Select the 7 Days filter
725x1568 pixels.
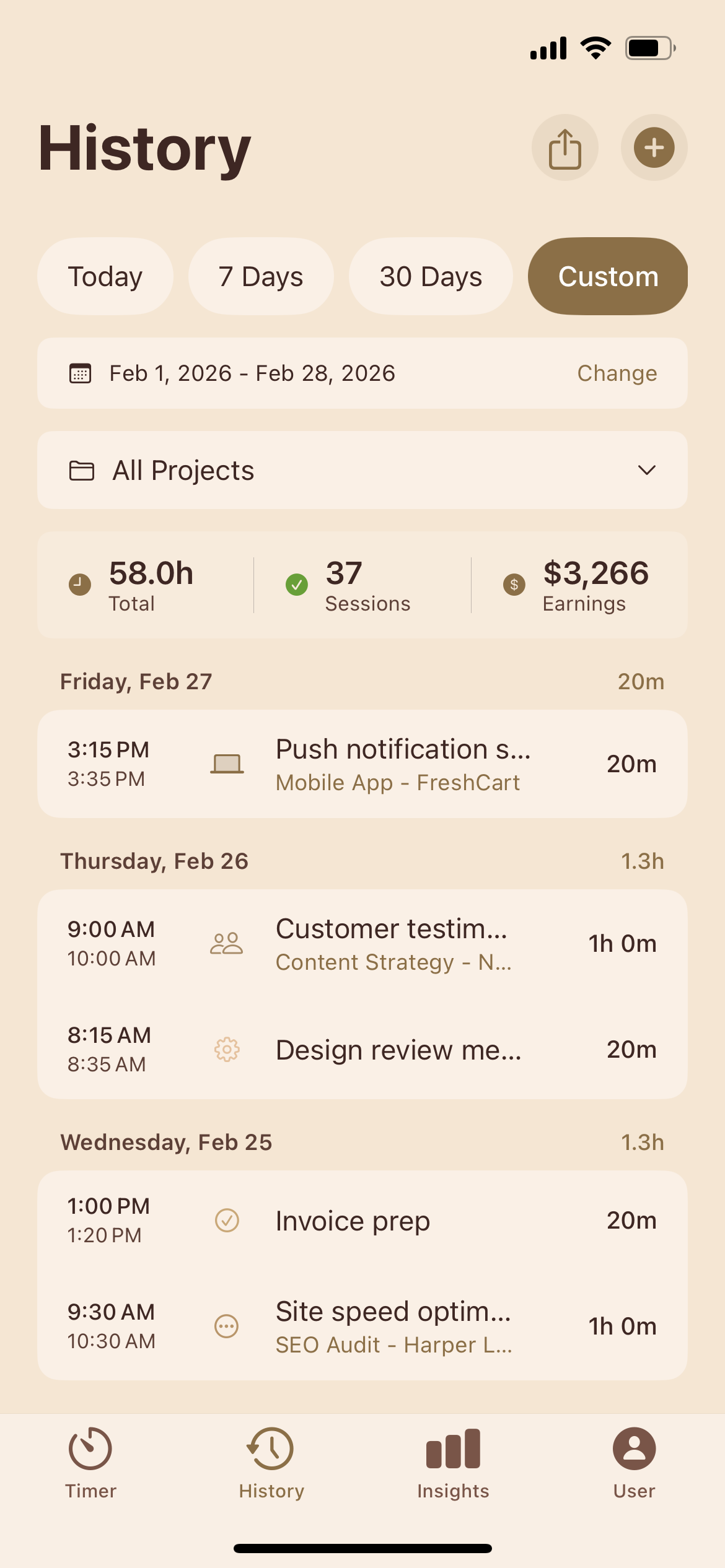pos(261,276)
